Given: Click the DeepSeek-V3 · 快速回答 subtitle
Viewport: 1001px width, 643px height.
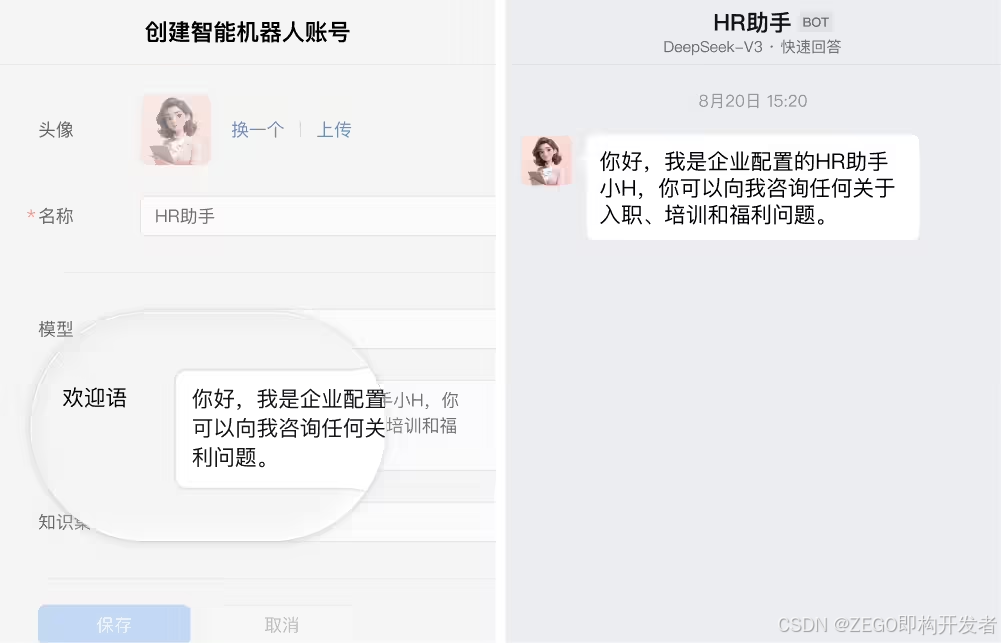Looking at the screenshot, I should point(752,47).
